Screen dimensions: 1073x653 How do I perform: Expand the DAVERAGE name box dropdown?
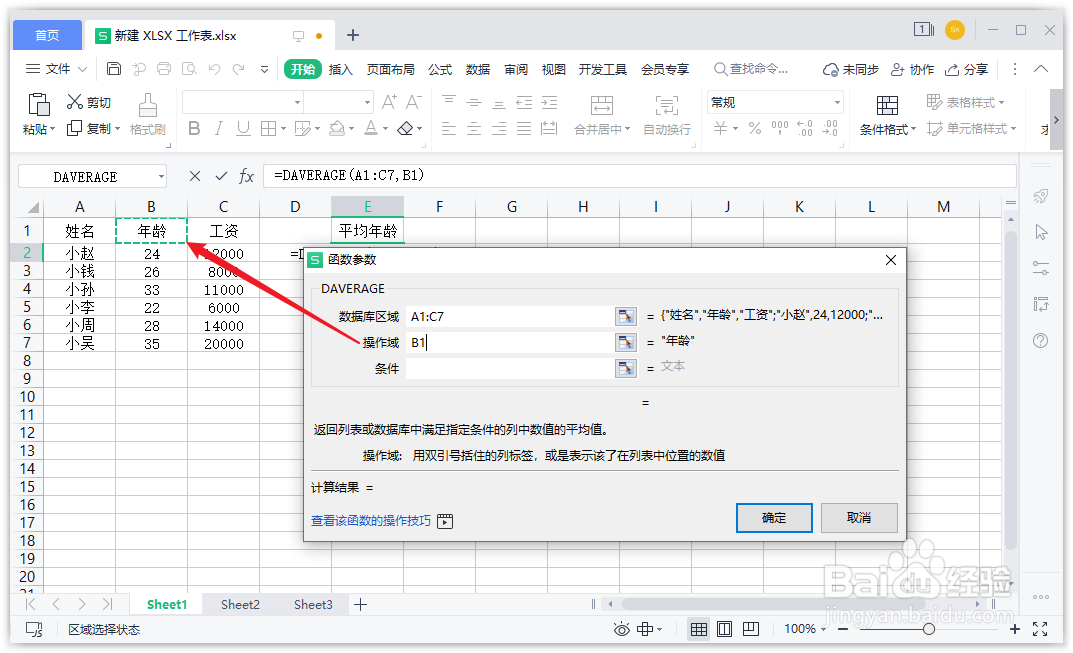coord(160,176)
